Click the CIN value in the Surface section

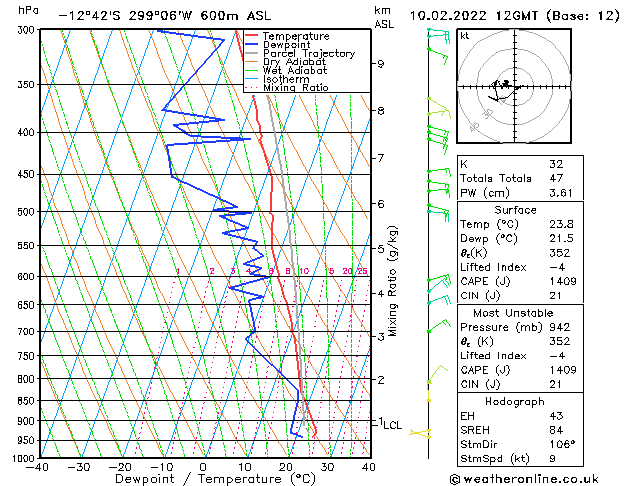(x=555, y=296)
